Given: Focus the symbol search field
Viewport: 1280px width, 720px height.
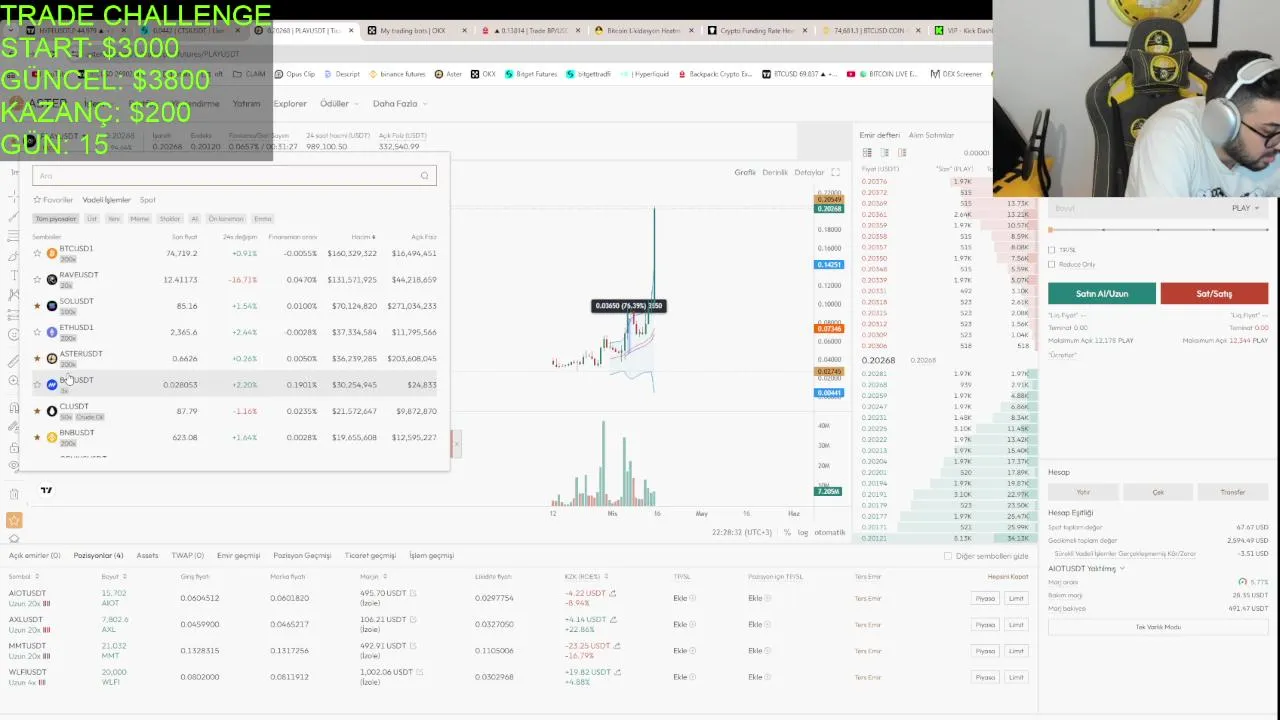Looking at the screenshot, I should pos(234,176).
